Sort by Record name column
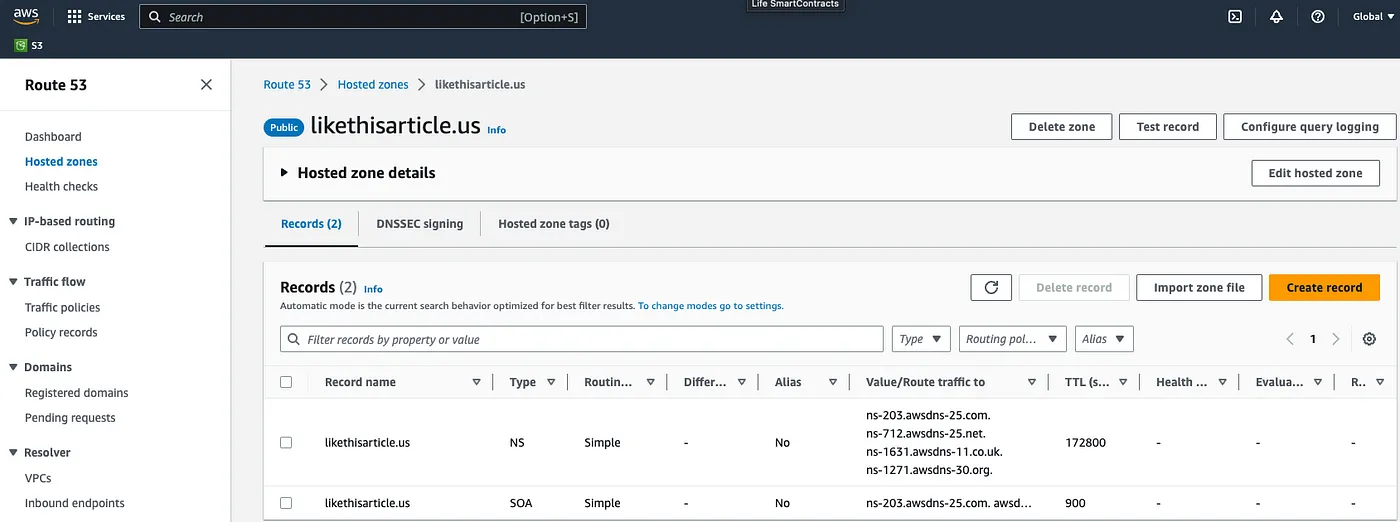1400x522 pixels. 476,382
